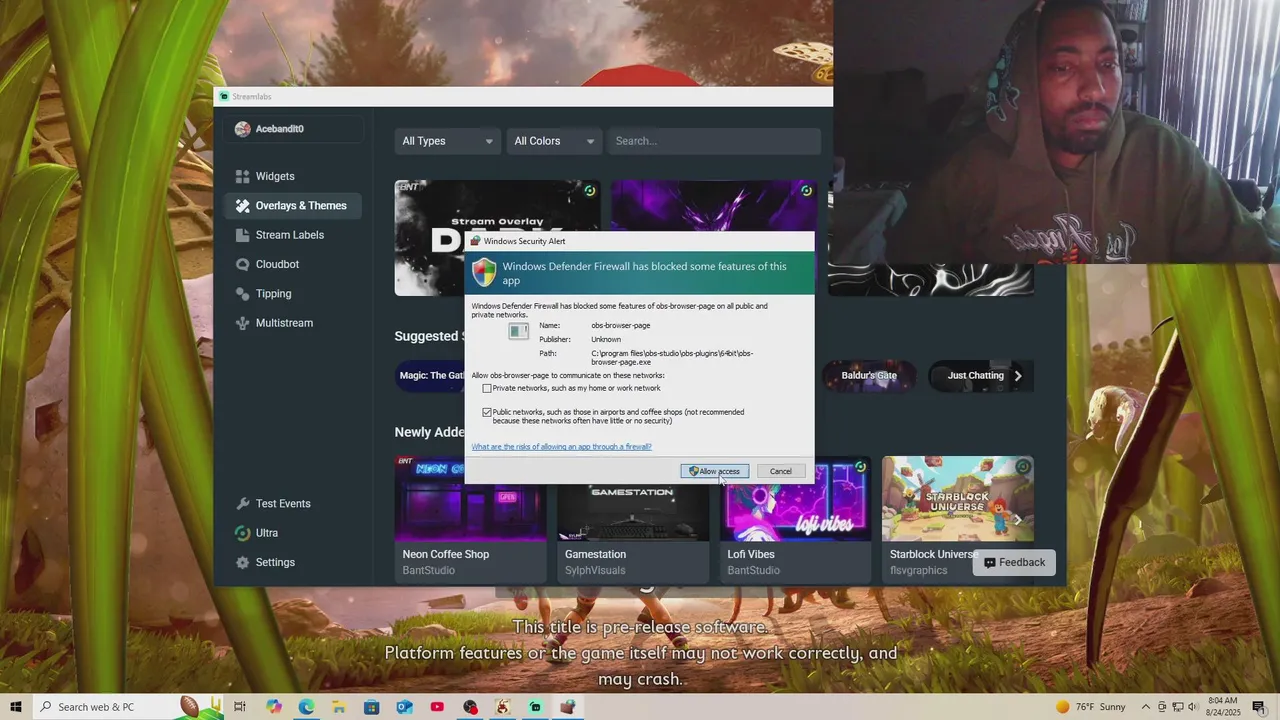Open Microsoft Edge from the taskbar
This screenshot has width=1280, height=720.
pyautogui.click(x=306, y=707)
